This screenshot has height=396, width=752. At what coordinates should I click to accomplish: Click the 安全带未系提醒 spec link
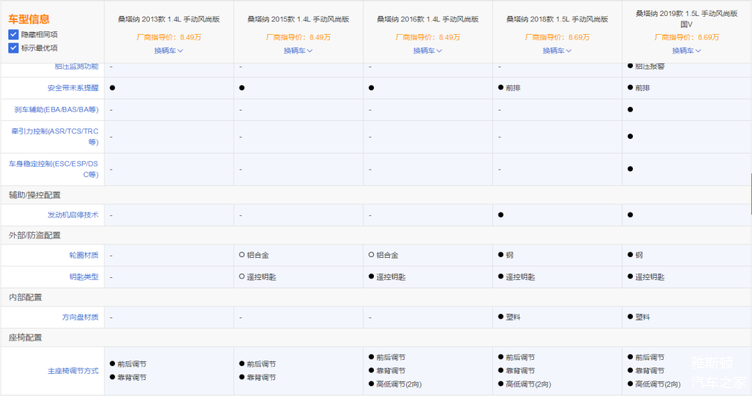(x=73, y=88)
